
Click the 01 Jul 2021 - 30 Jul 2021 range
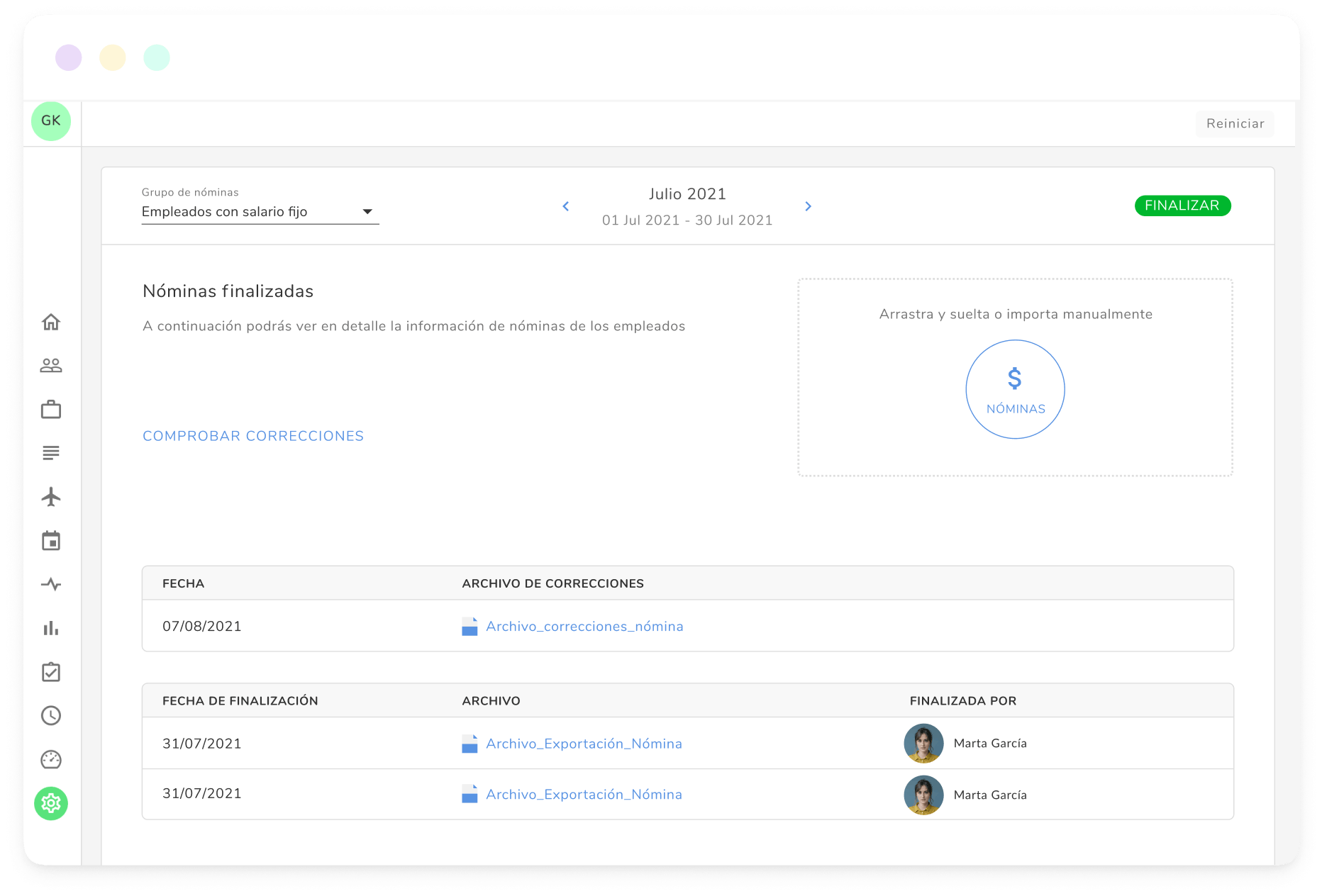pyautogui.click(x=687, y=220)
